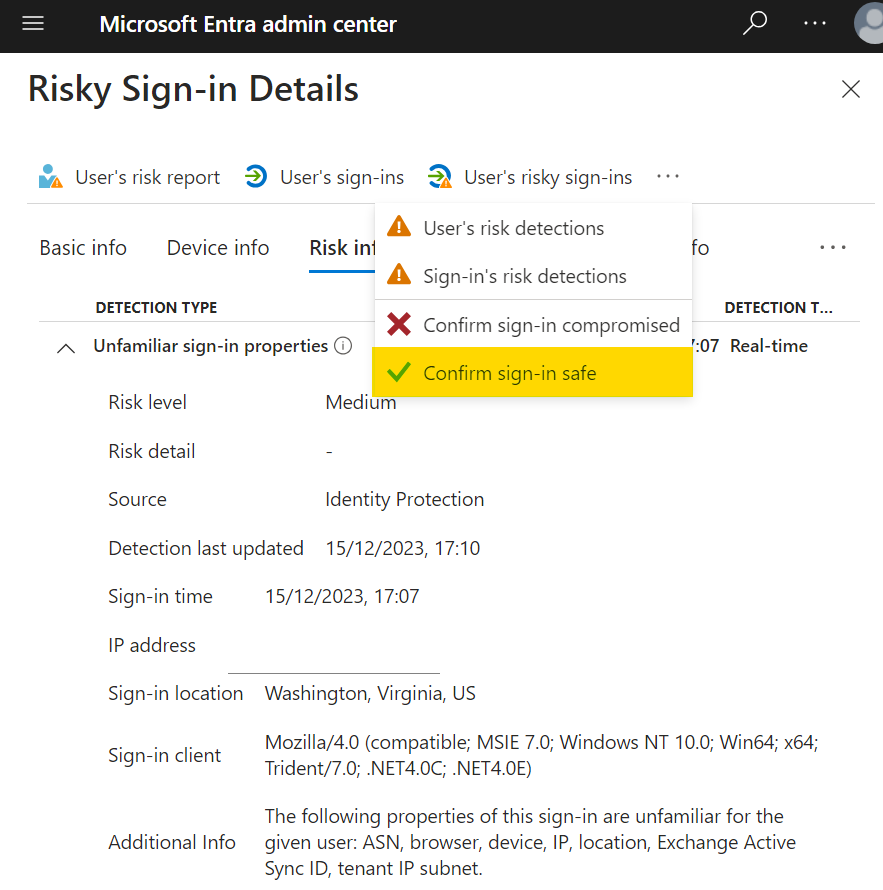Screen dimensions: 883x890
Task: Click the Washington, Virginia, US location
Action: (370, 694)
